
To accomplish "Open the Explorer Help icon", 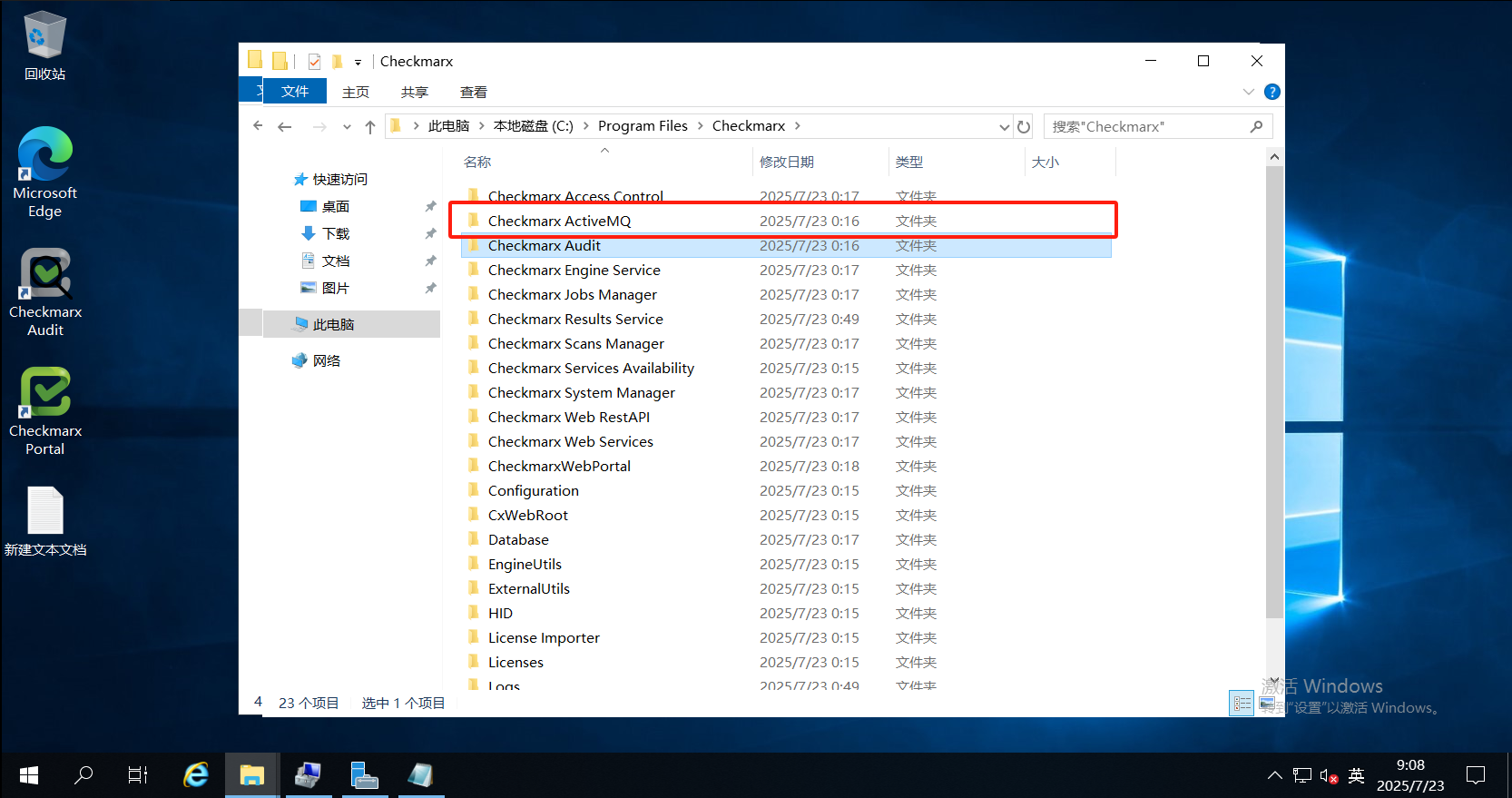I will 1272,92.
